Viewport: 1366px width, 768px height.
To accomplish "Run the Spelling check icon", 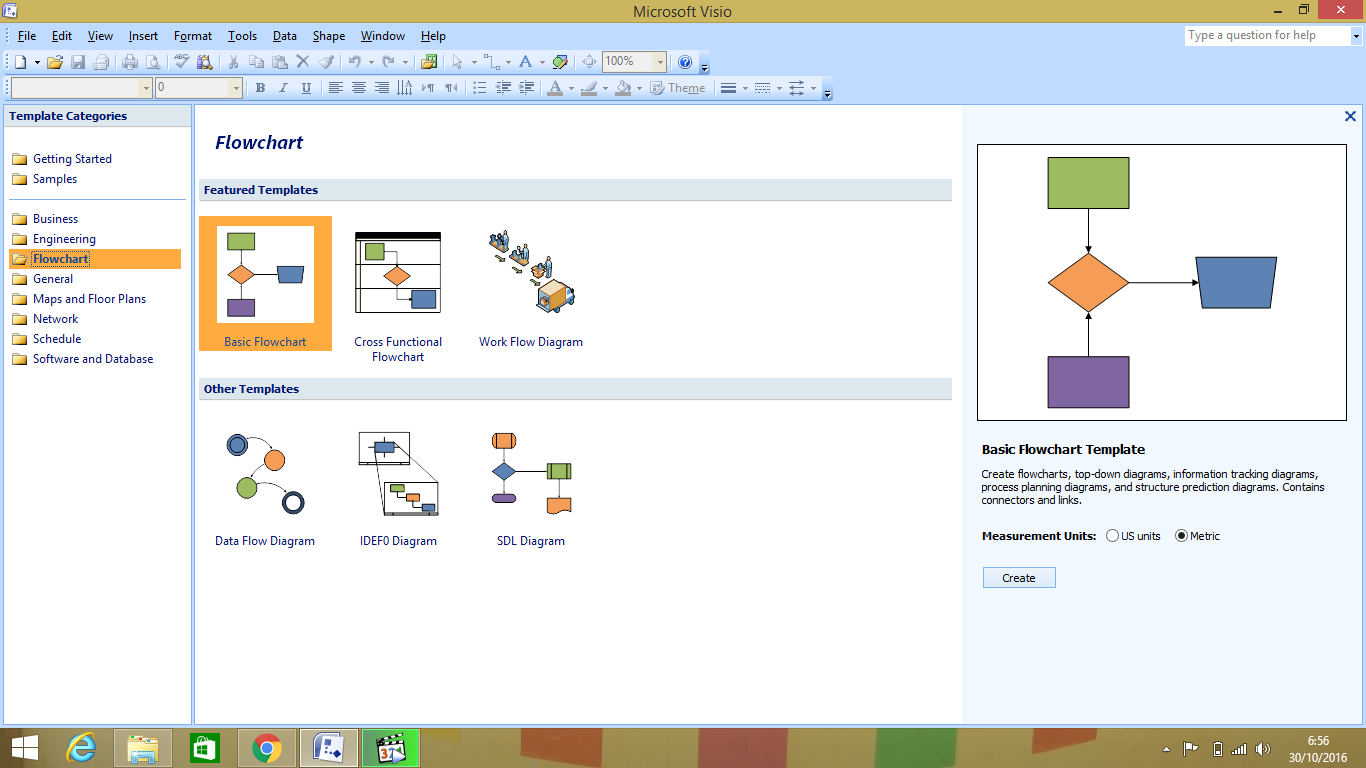I will [x=181, y=62].
